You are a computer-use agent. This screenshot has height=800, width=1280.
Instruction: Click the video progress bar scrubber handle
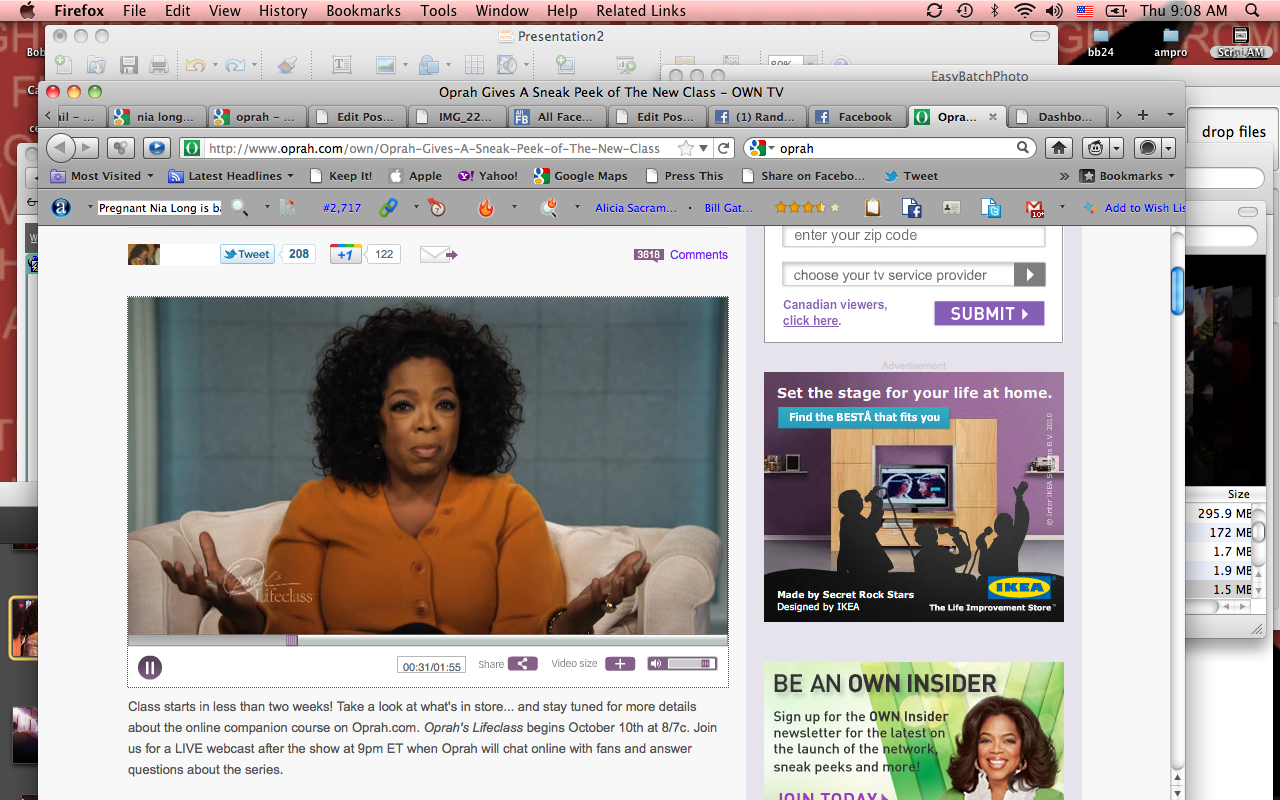pyautogui.click(x=292, y=640)
